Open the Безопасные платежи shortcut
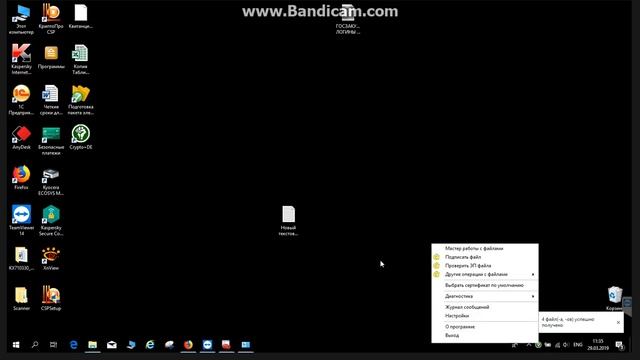This screenshot has height=360, width=640. tap(51, 140)
